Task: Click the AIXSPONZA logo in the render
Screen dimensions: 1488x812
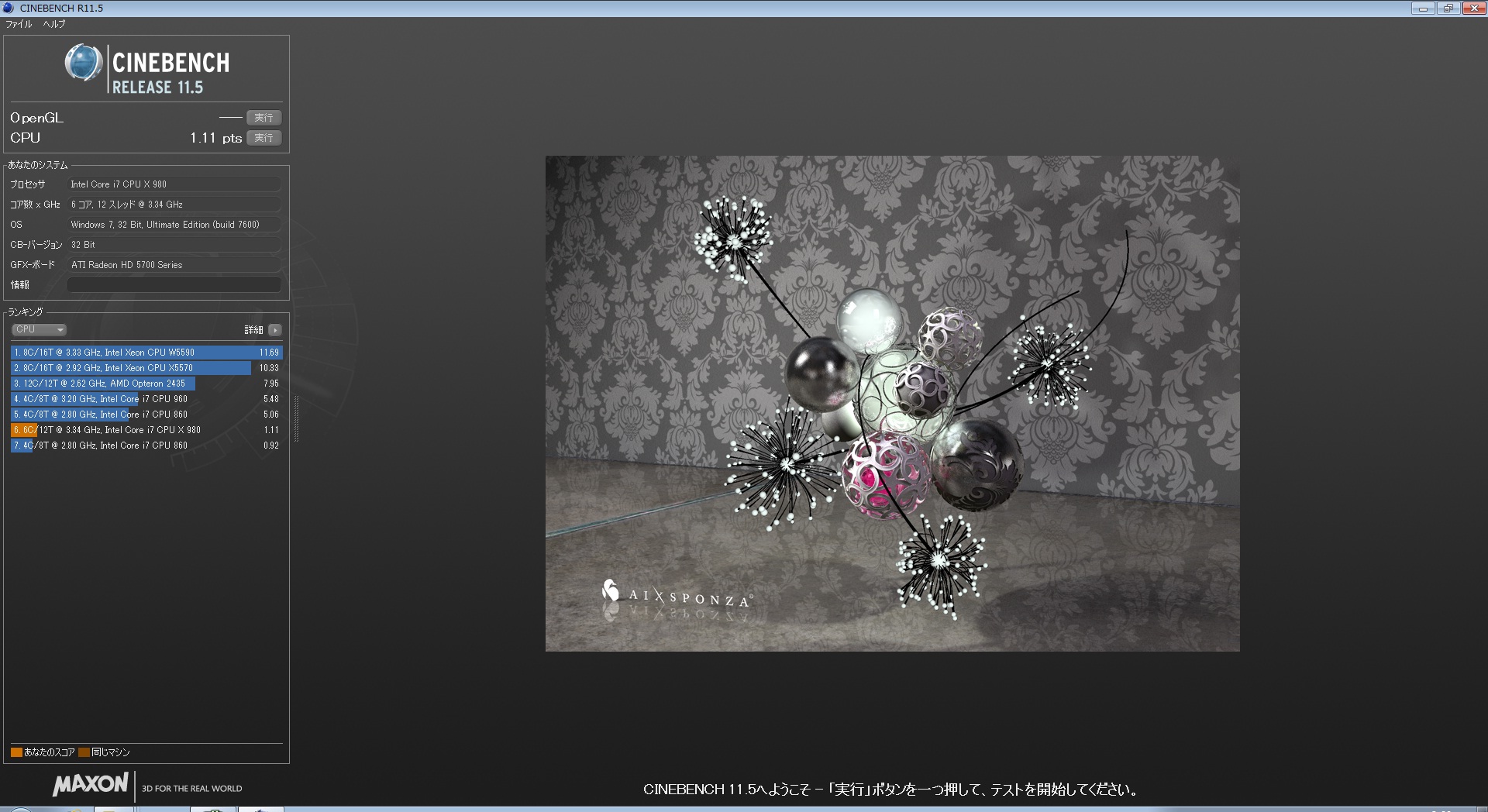Action: [676, 595]
